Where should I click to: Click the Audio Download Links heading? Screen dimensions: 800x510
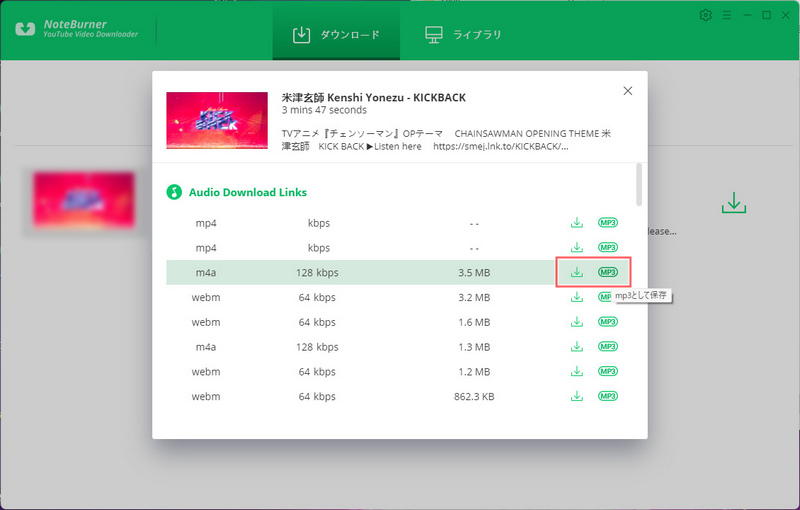248,192
